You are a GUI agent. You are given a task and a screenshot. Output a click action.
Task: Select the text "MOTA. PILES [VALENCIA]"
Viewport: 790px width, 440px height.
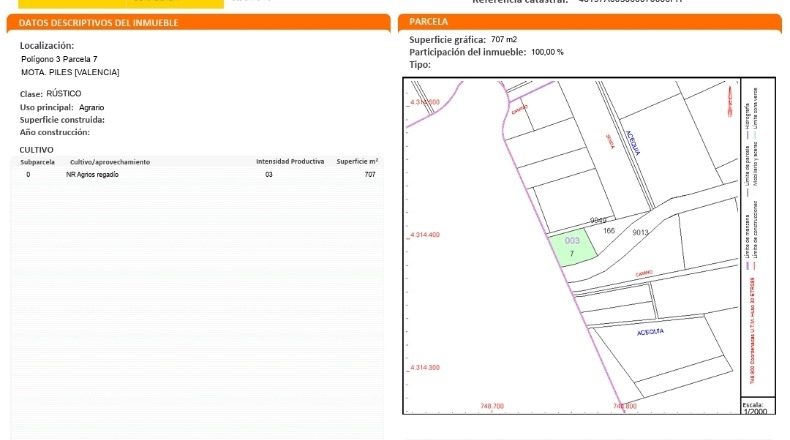pyautogui.click(x=70, y=72)
